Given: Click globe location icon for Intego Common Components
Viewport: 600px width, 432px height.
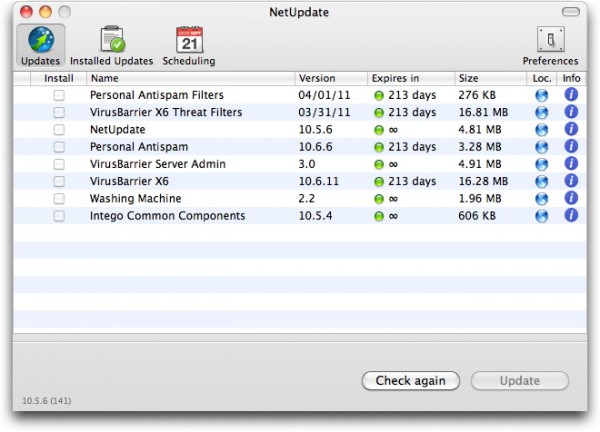Looking at the screenshot, I should [541, 216].
